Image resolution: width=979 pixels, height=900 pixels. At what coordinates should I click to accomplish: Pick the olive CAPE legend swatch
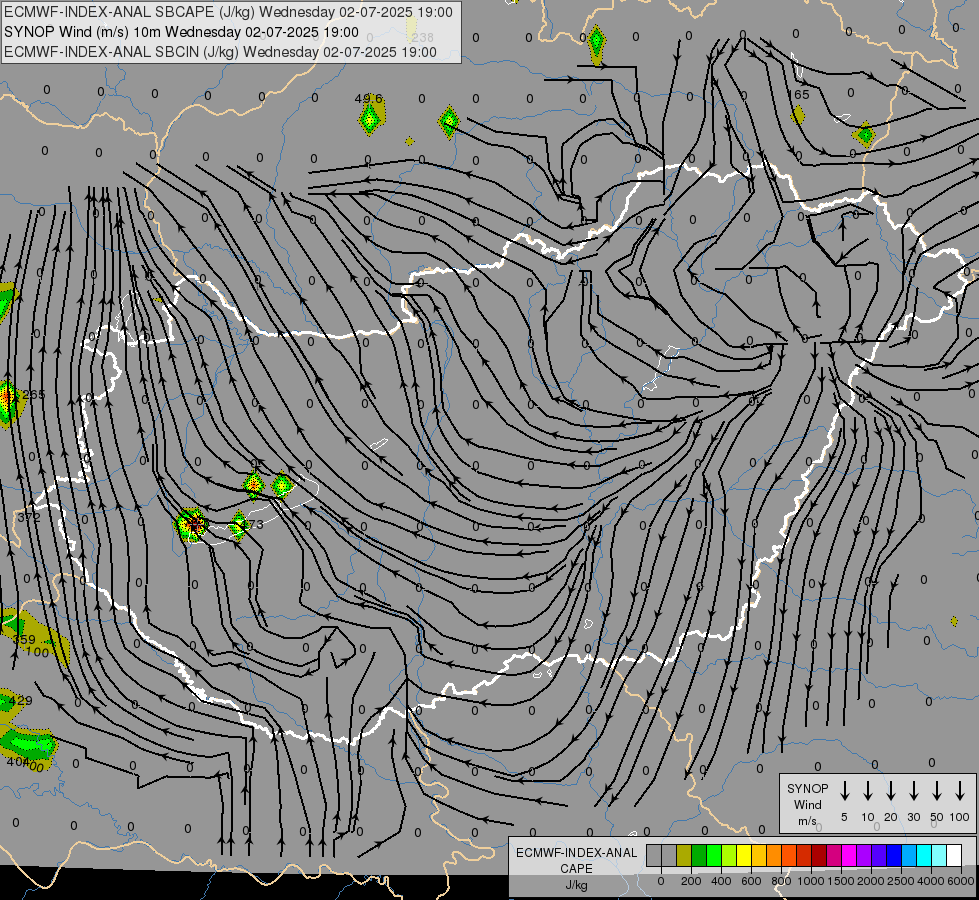tap(684, 855)
